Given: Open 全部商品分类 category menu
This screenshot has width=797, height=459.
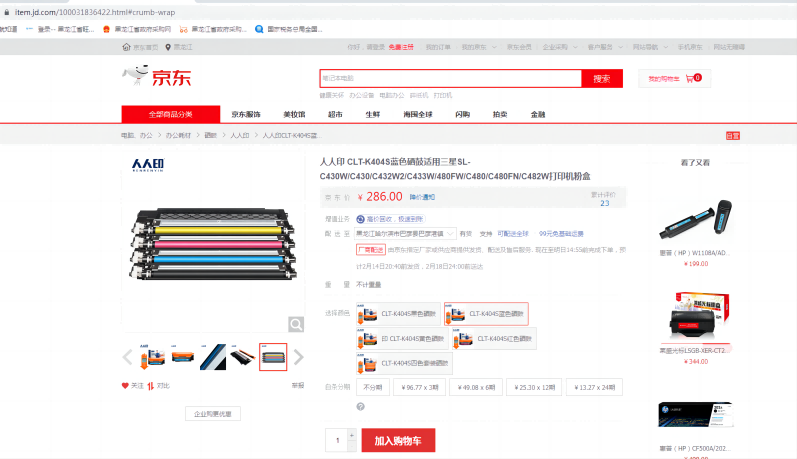Looking at the screenshot, I should [x=171, y=114].
